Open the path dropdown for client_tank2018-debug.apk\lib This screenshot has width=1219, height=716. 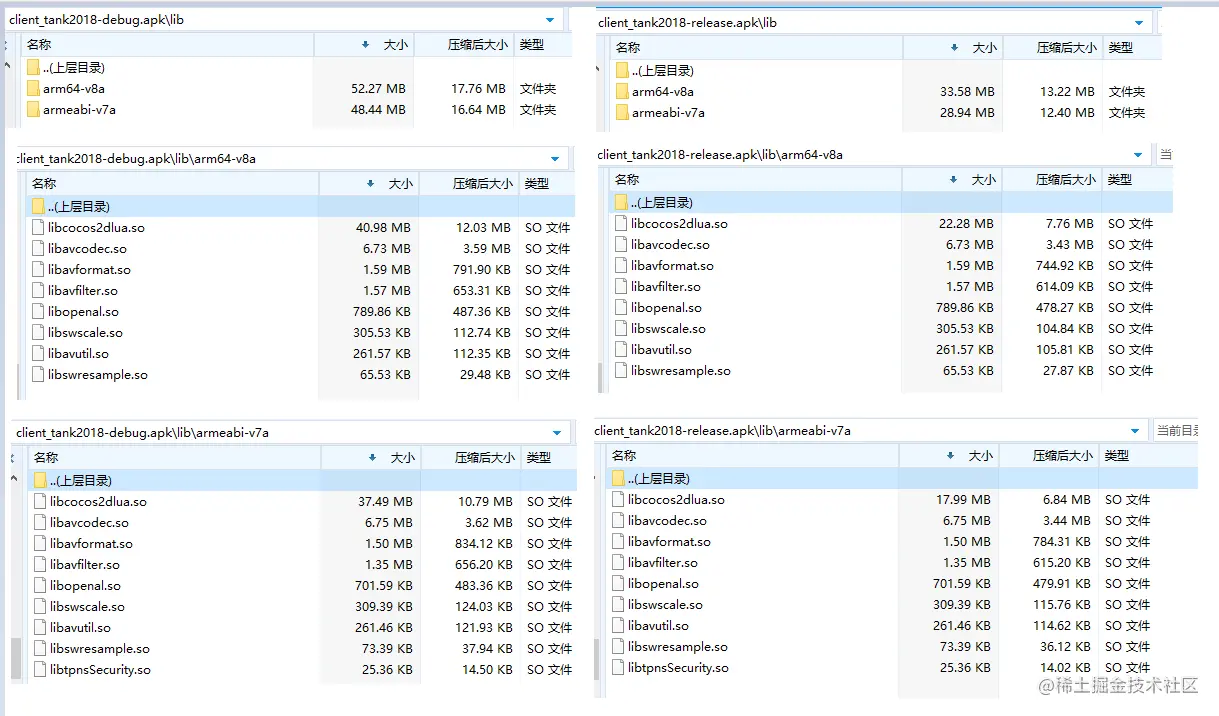[548, 18]
